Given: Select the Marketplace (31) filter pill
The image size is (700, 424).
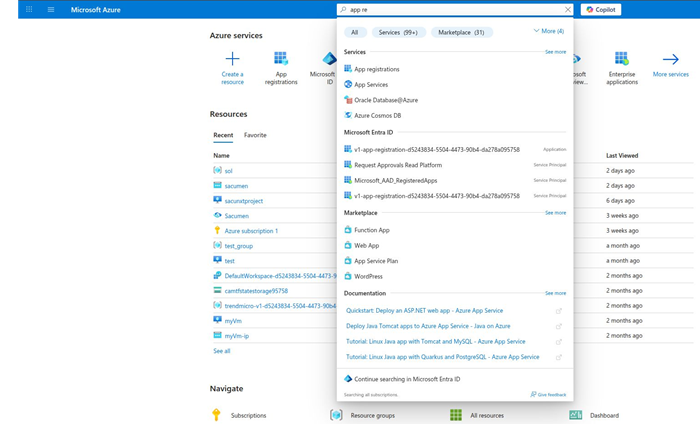Looking at the screenshot, I should [461, 32].
